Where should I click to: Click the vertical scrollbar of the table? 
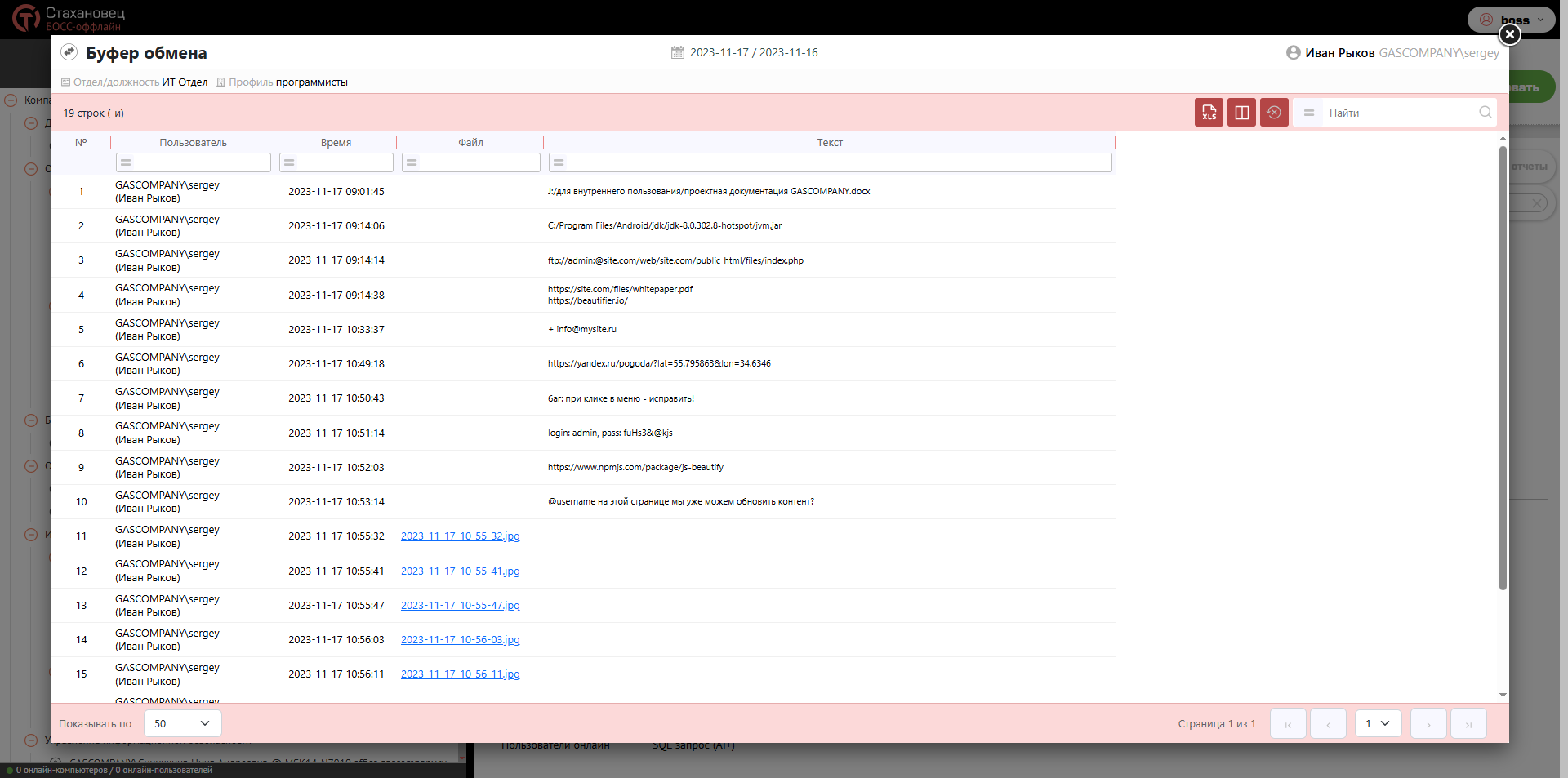coord(1503,367)
